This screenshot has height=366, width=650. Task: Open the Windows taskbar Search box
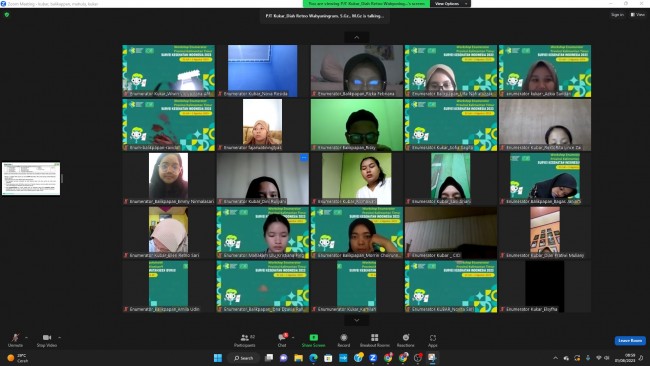243,358
